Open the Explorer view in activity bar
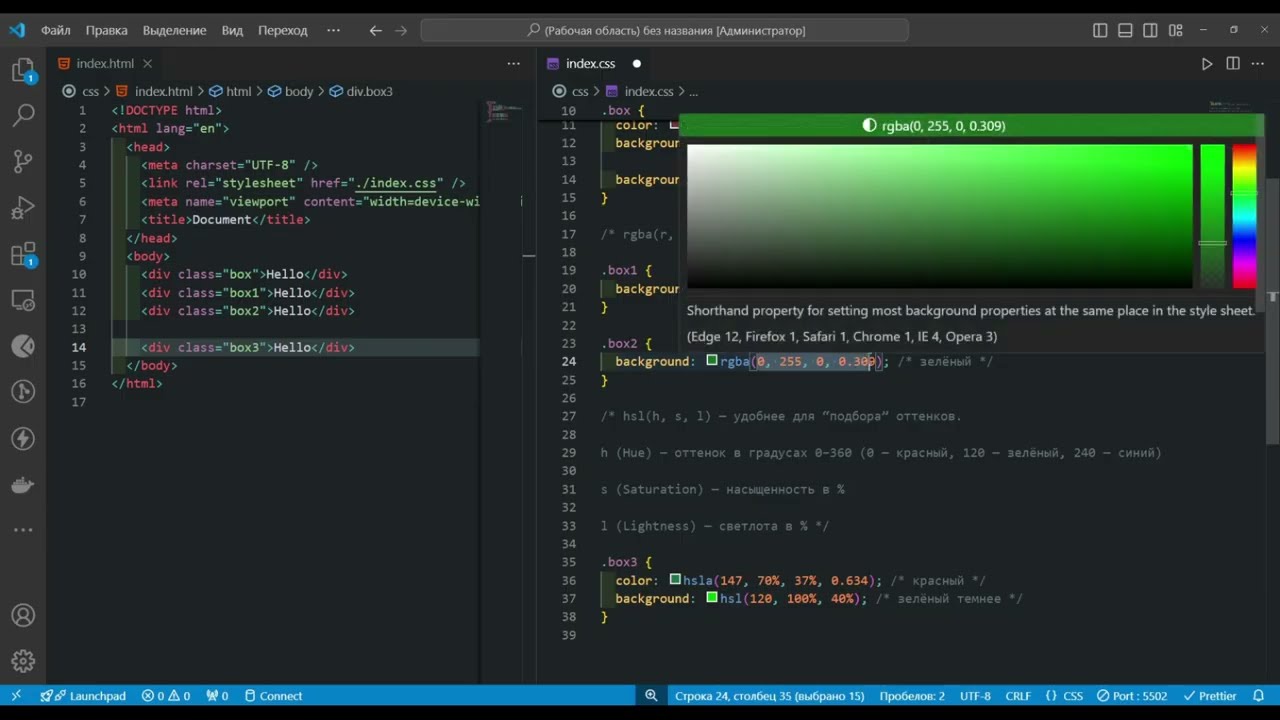The height and width of the screenshot is (720, 1280). click(x=23, y=70)
